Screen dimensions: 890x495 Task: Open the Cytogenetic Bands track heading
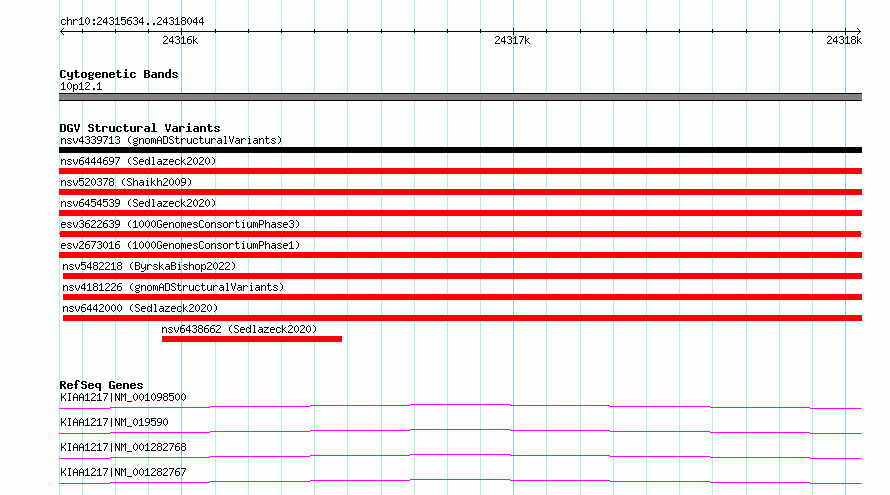[x=119, y=74]
